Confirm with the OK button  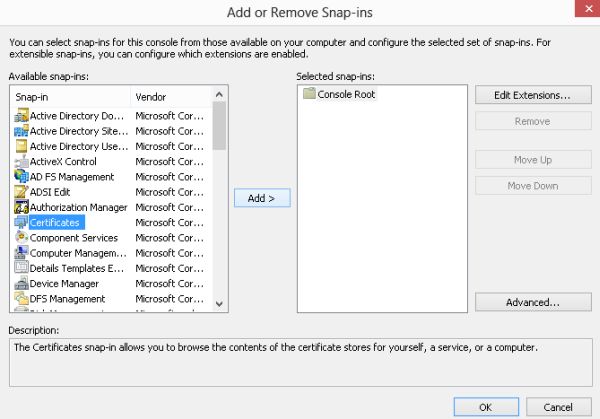click(x=486, y=407)
